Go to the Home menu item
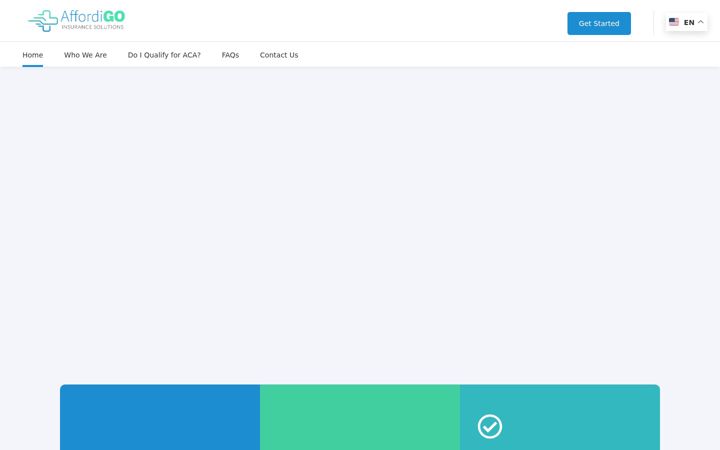 click(33, 55)
